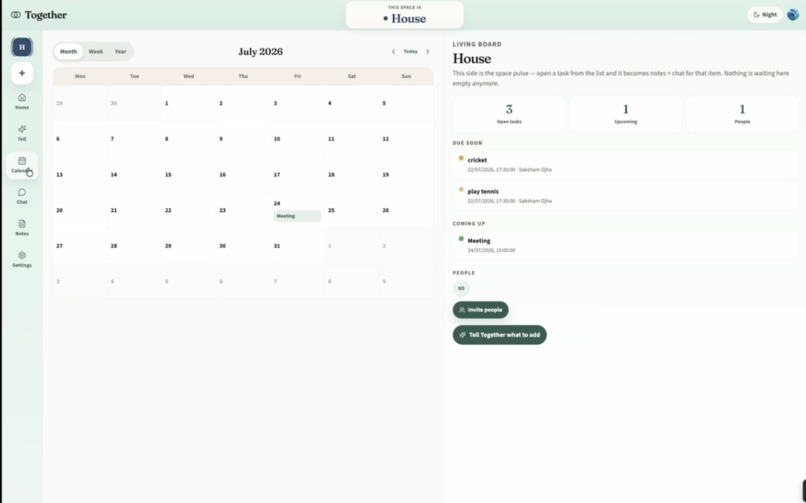Click the play tennis status dot

pyautogui.click(x=461, y=190)
